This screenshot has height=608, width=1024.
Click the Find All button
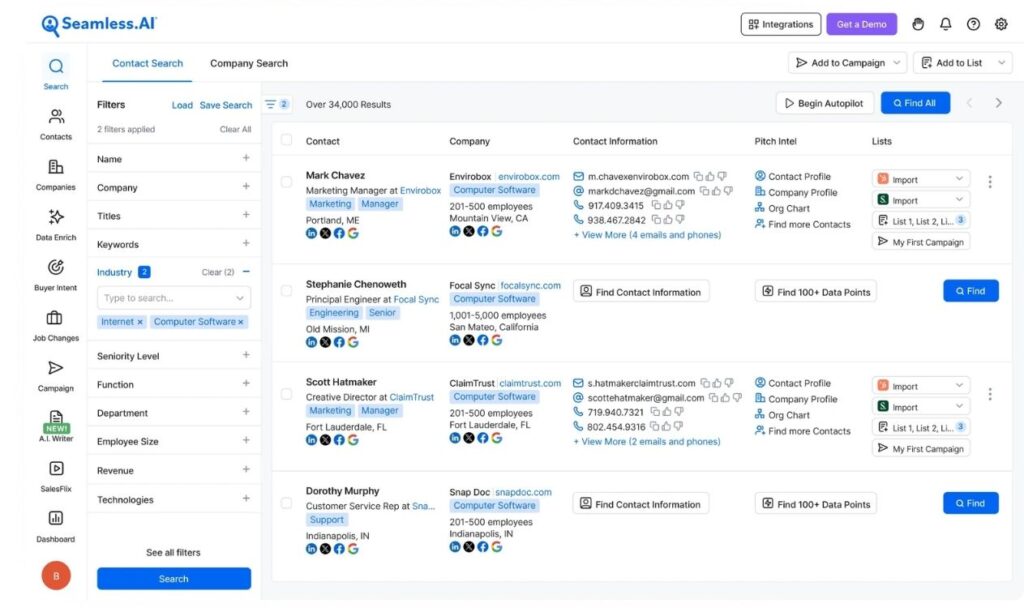[915, 103]
